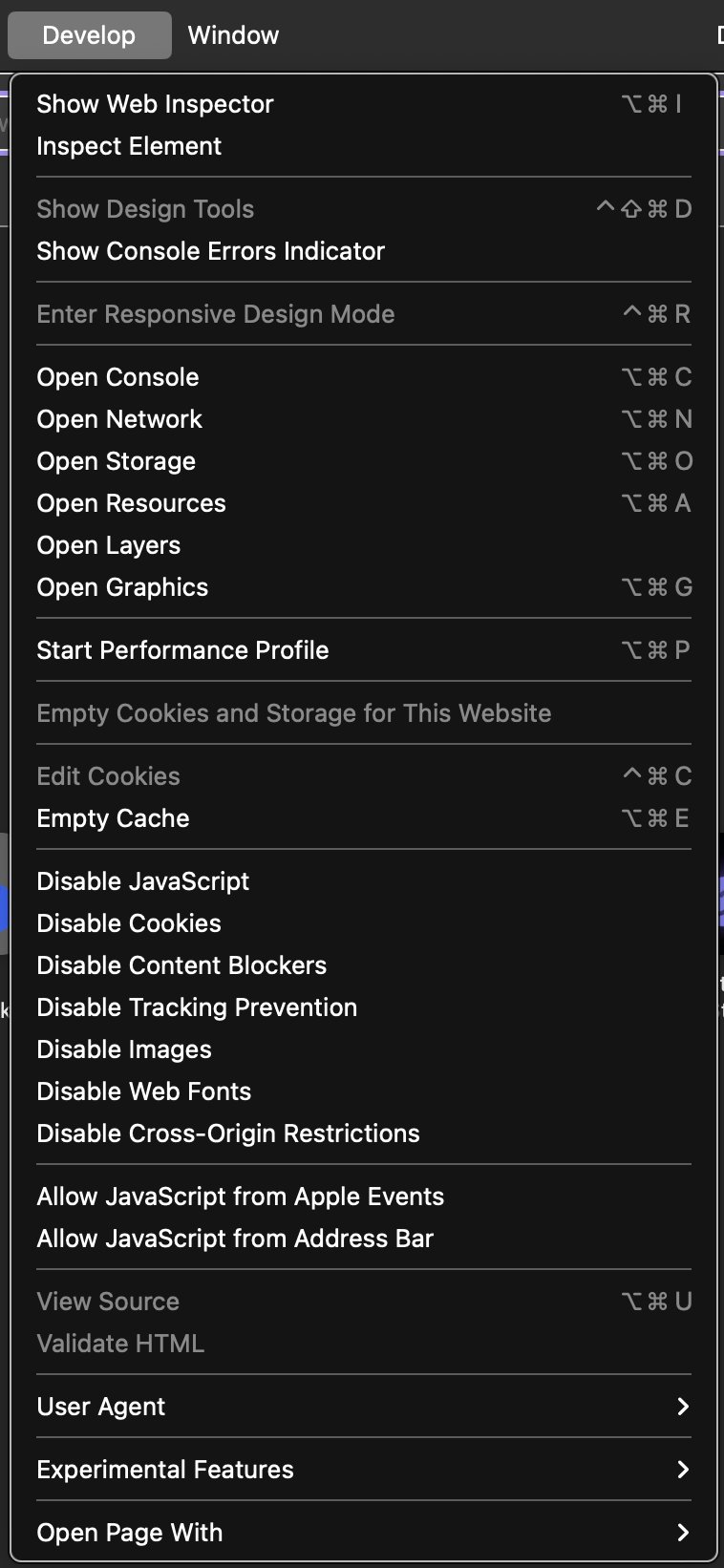The image size is (724, 1568).
Task: Open Storage from the Develop menu
Action: click(116, 461)
